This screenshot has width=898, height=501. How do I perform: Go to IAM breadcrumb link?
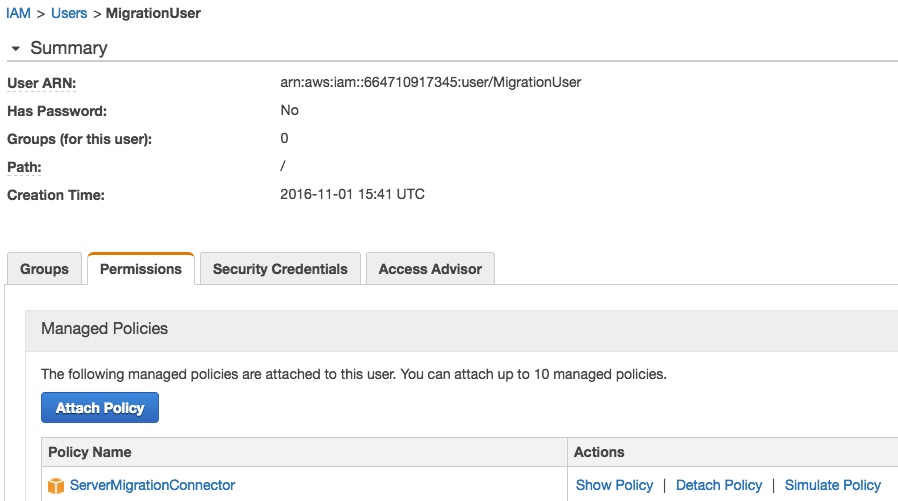(18, 14)
